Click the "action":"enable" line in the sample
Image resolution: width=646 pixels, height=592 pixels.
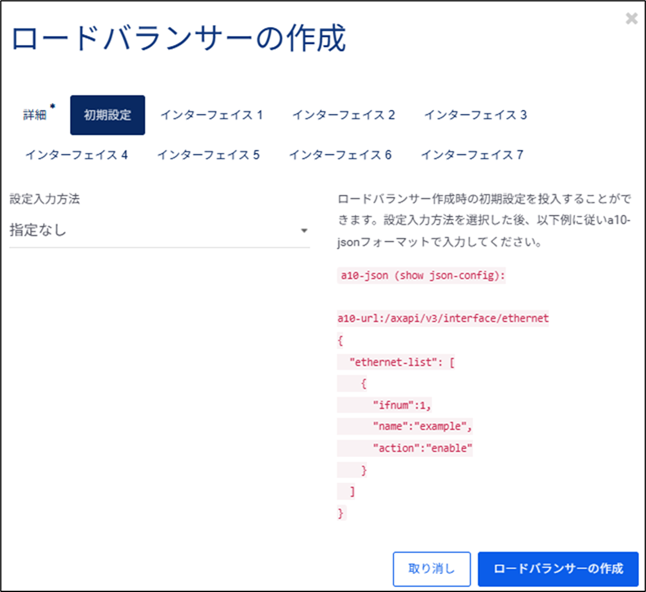click(421, 448)
